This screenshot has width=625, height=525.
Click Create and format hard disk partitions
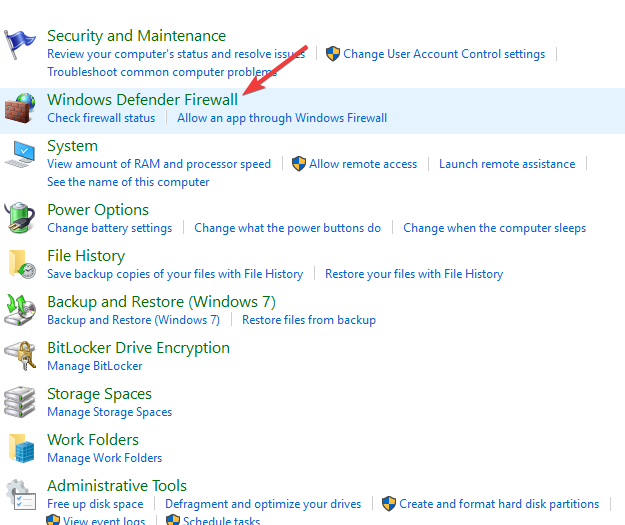point(499,504)
